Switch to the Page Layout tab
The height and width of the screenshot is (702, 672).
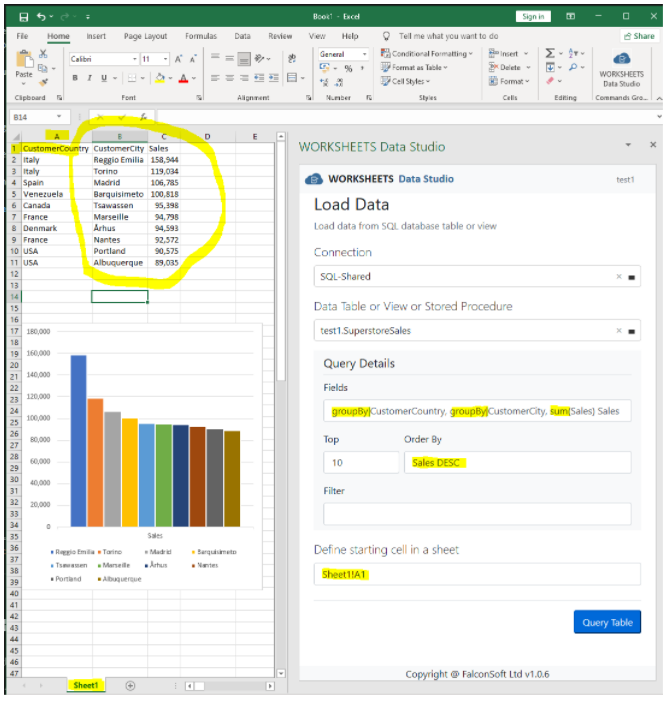(x=146, y=36)
